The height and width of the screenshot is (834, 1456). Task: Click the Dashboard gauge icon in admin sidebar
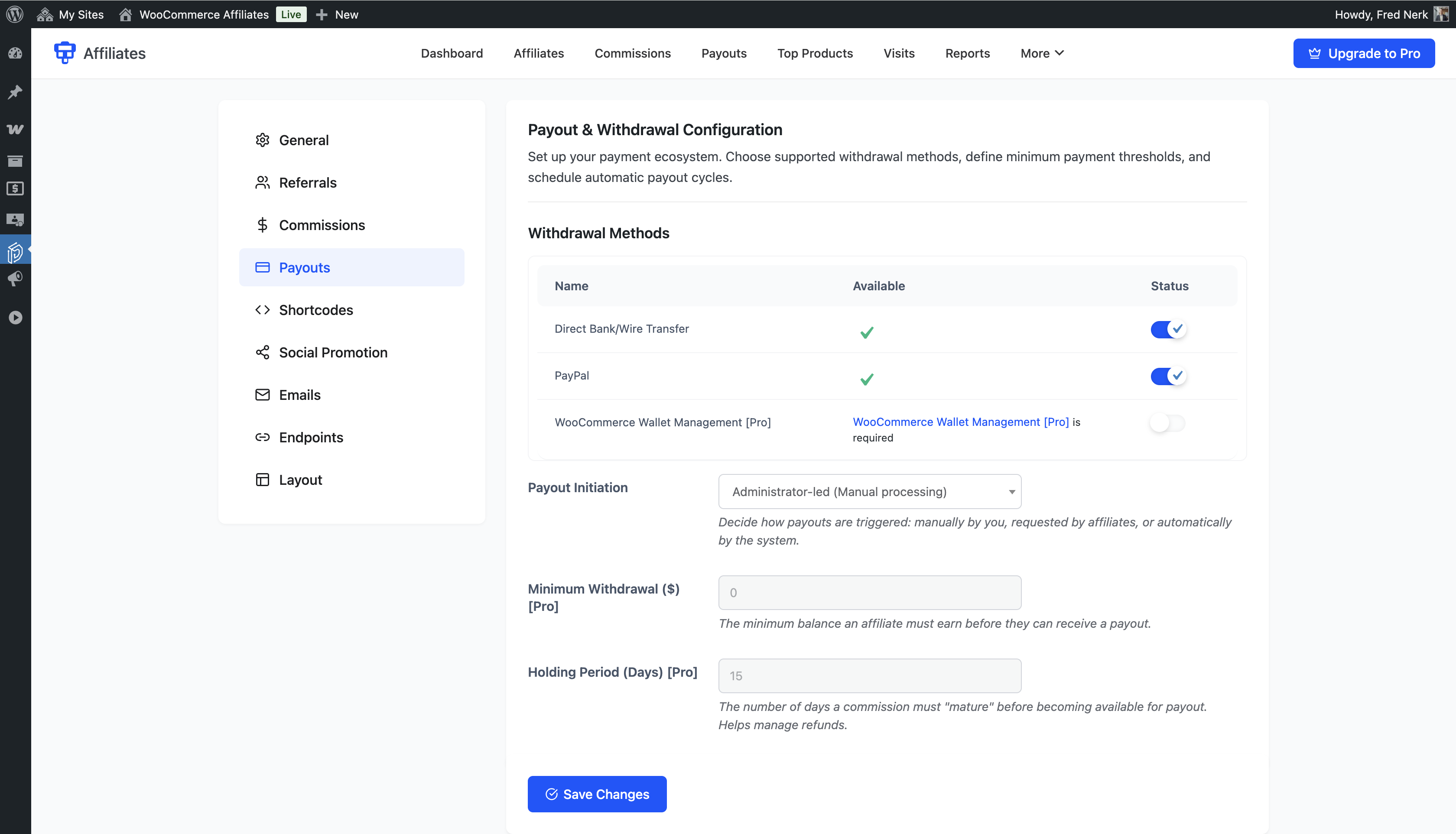[16, 53]
